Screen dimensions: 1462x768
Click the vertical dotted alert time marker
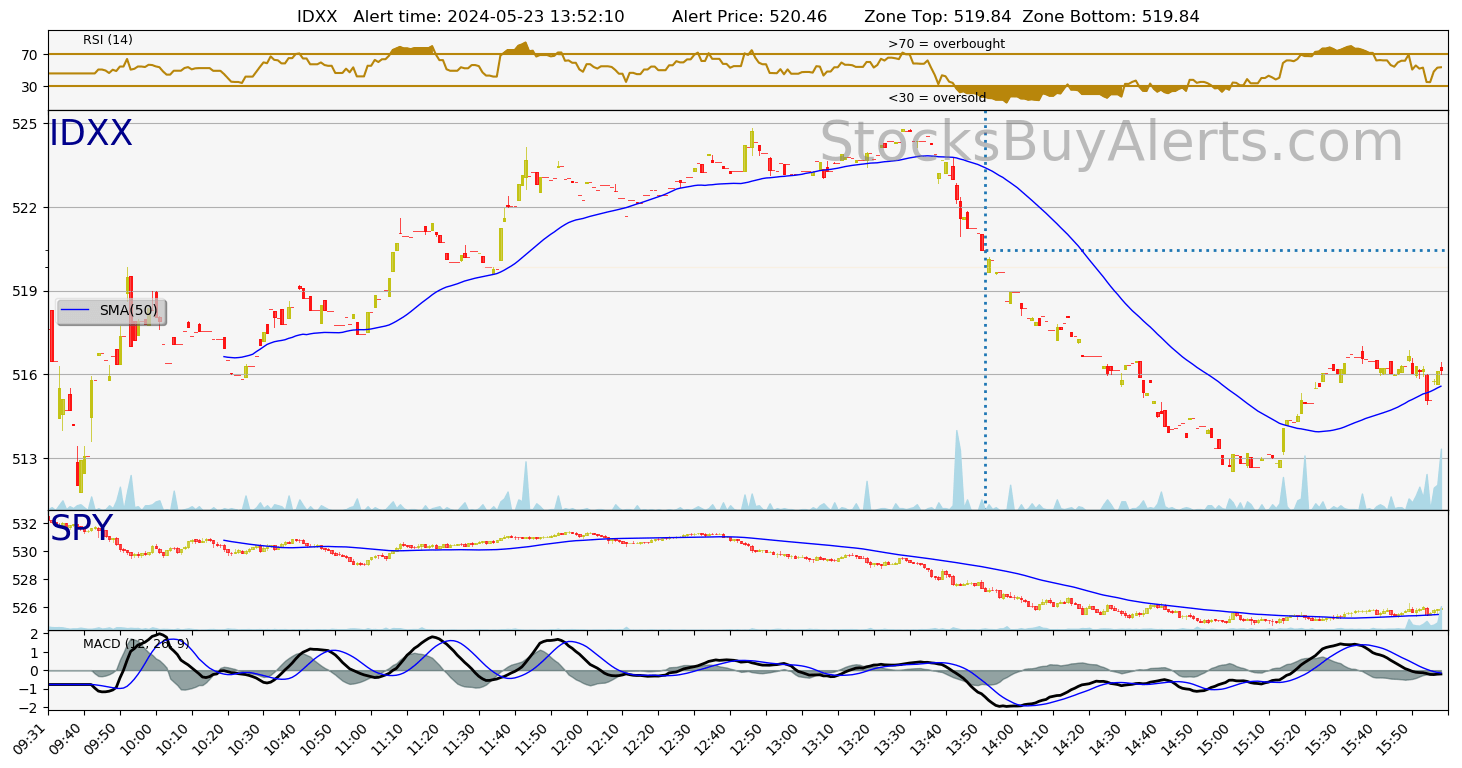985,310
